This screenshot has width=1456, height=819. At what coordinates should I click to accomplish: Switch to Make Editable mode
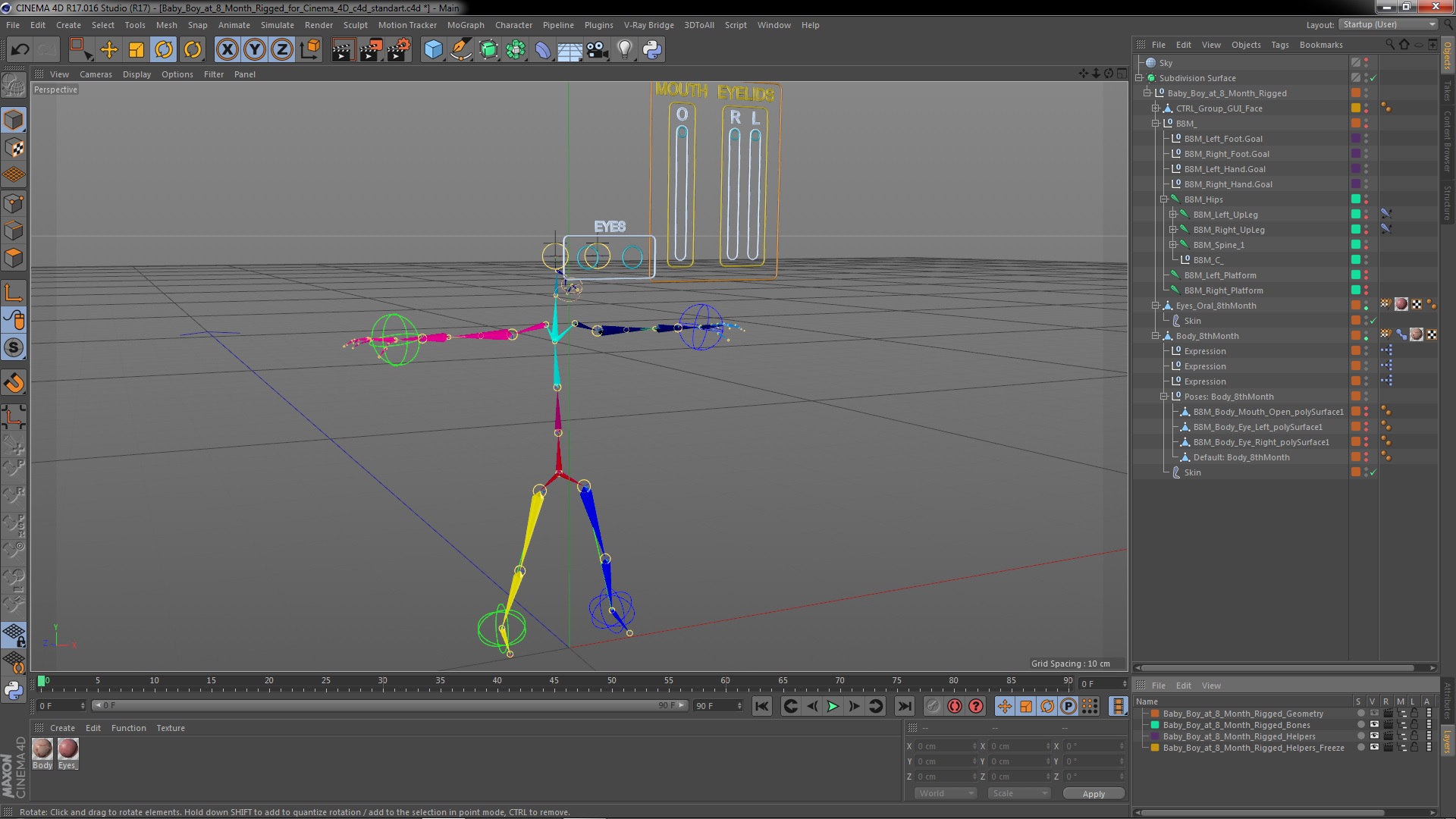[14, 85]
